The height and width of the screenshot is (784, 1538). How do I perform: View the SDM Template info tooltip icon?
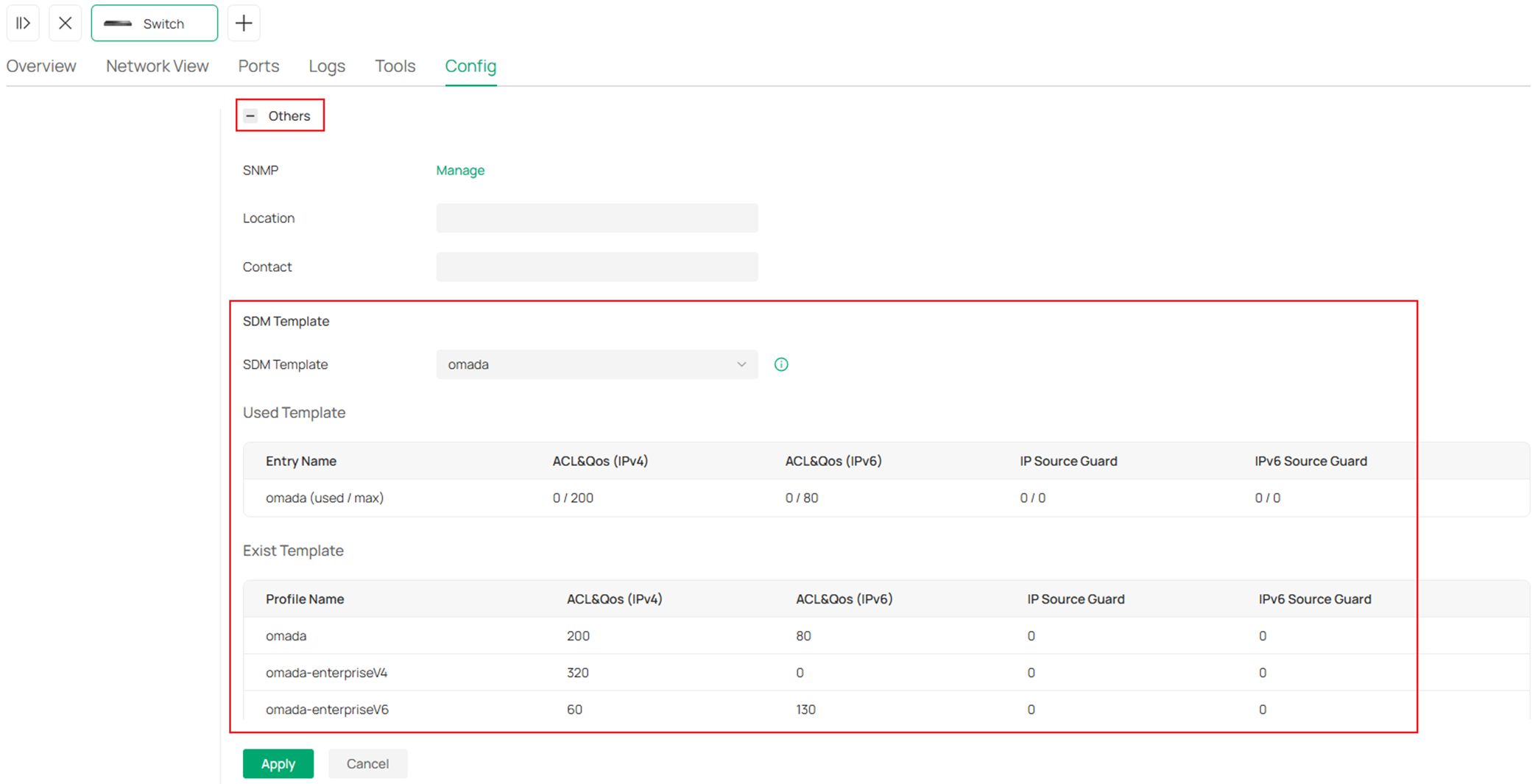(780, 364)
